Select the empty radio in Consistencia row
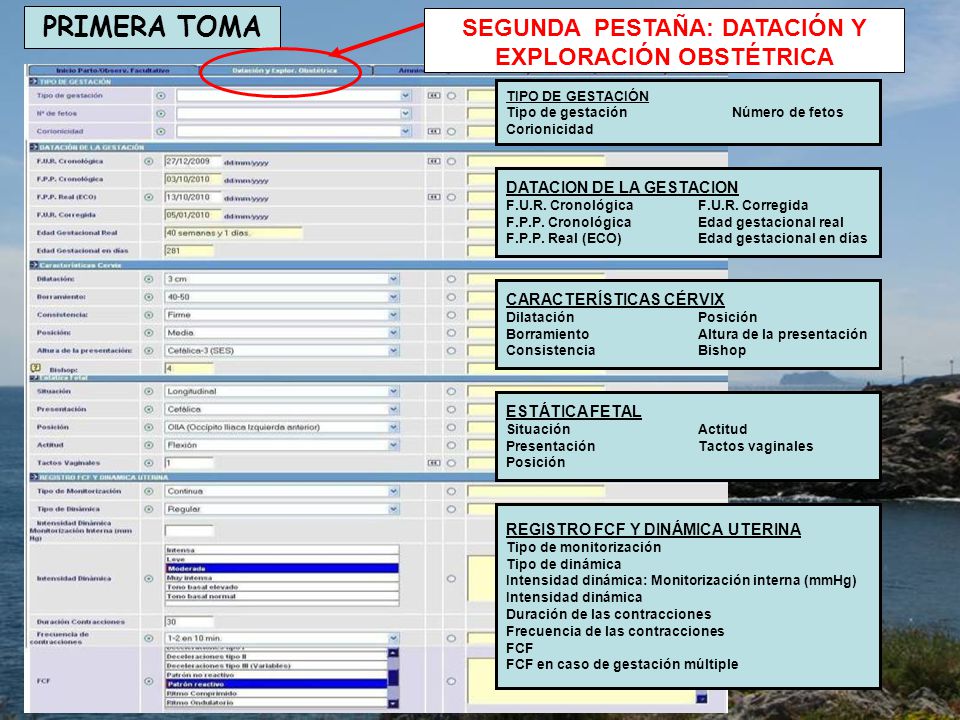Viewport: 960px width, 720px height. 451,315
